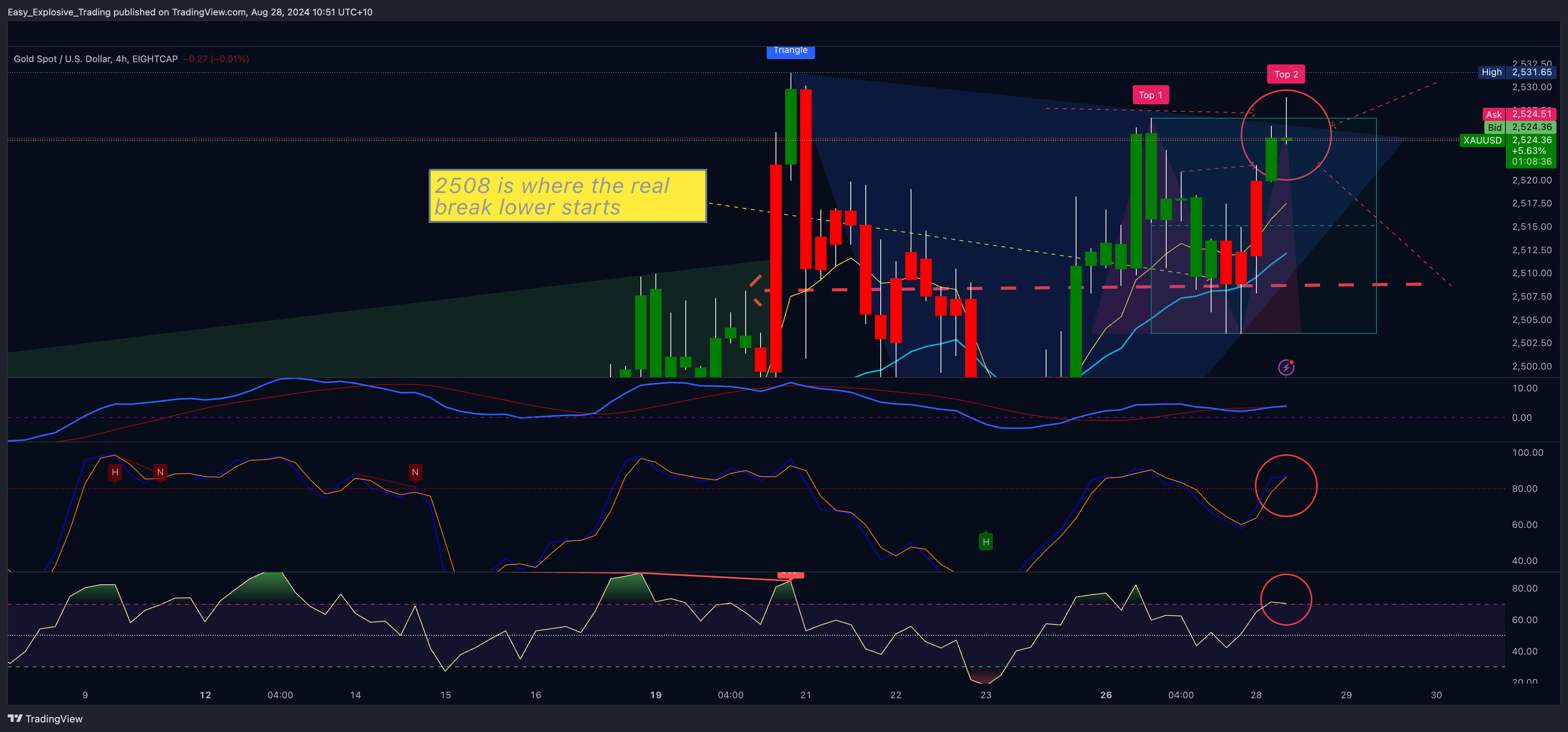Image resolution: width=1568 pixels, height=732 pixels.
Task: Click the 2,500.00 price axis label
Action: (x=1532, y=366)
